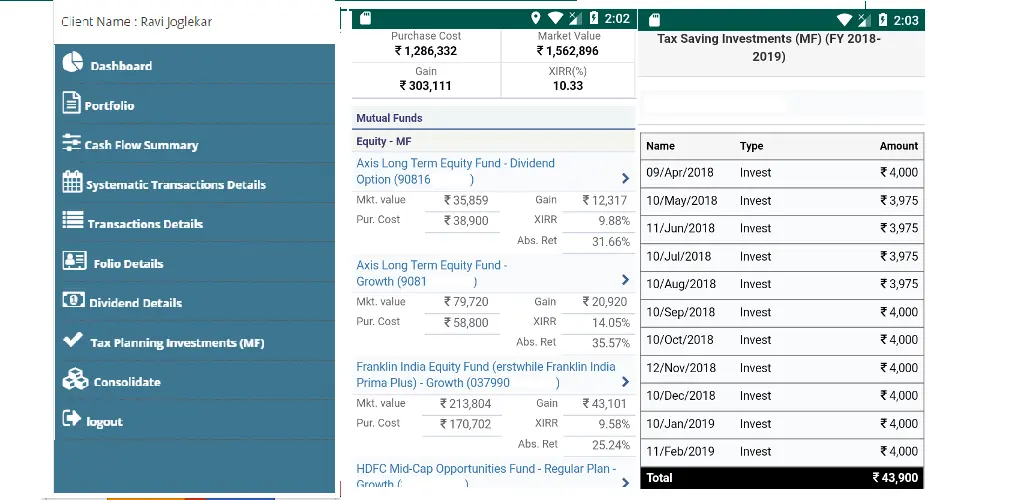
Task: Select the 10/Oct/2018 date cell
Action: point(679,339)
